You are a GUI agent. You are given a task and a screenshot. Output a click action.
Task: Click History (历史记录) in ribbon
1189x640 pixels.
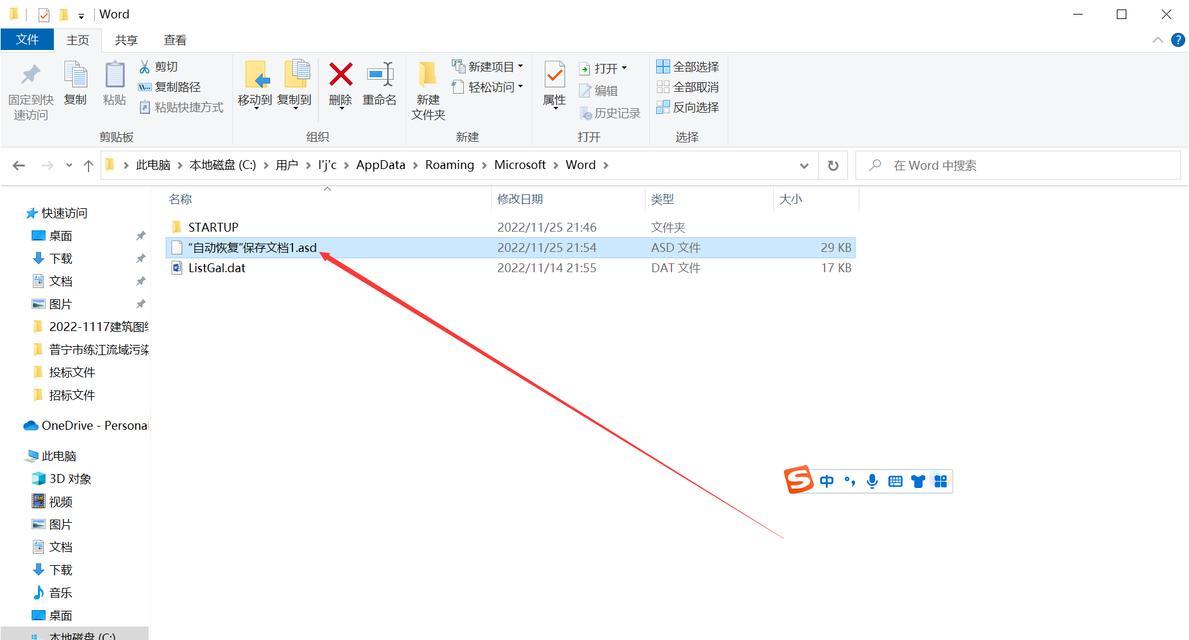[610, 113]
